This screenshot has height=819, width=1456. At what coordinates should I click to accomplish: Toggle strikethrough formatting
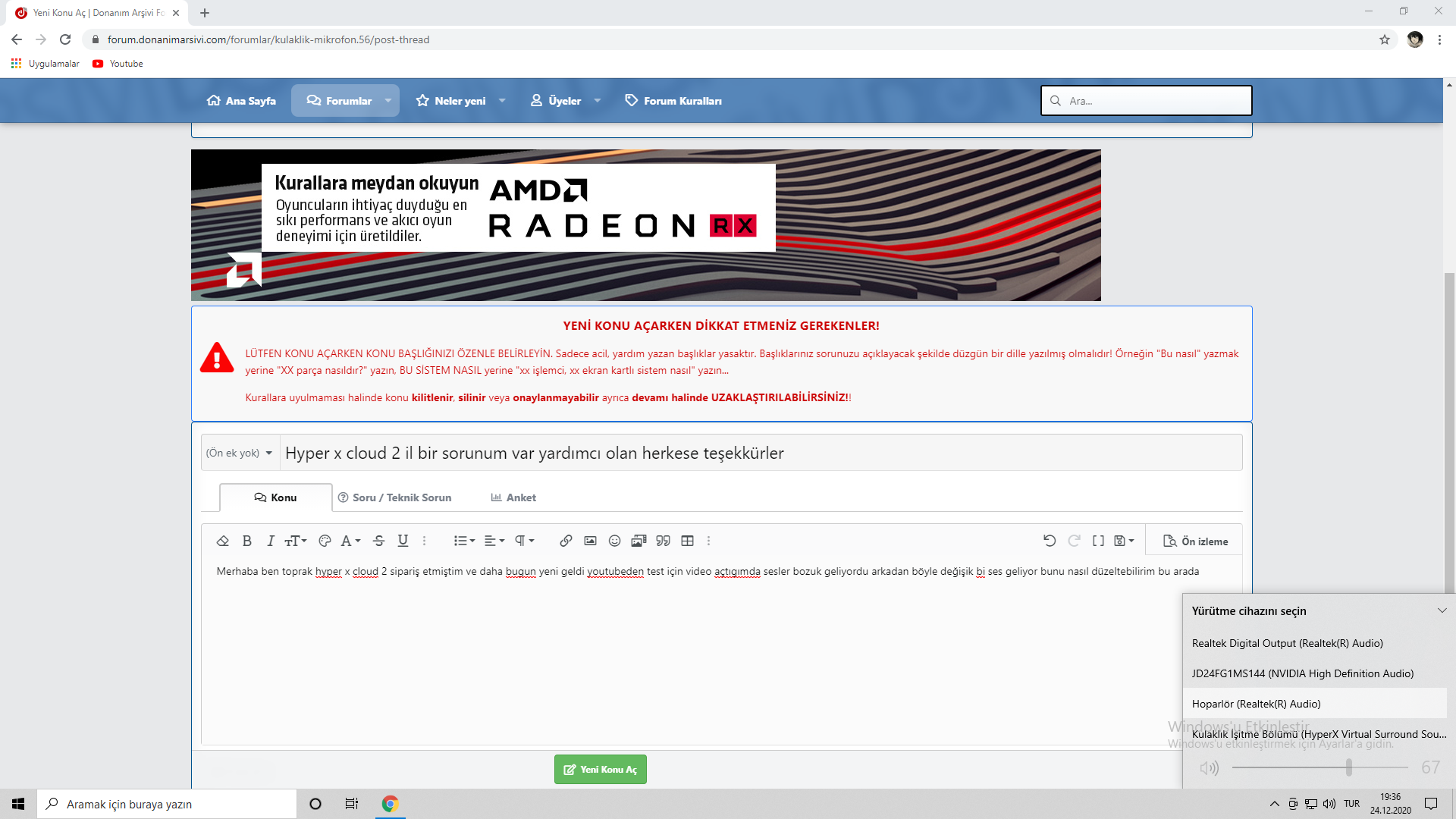coord(379,541)
